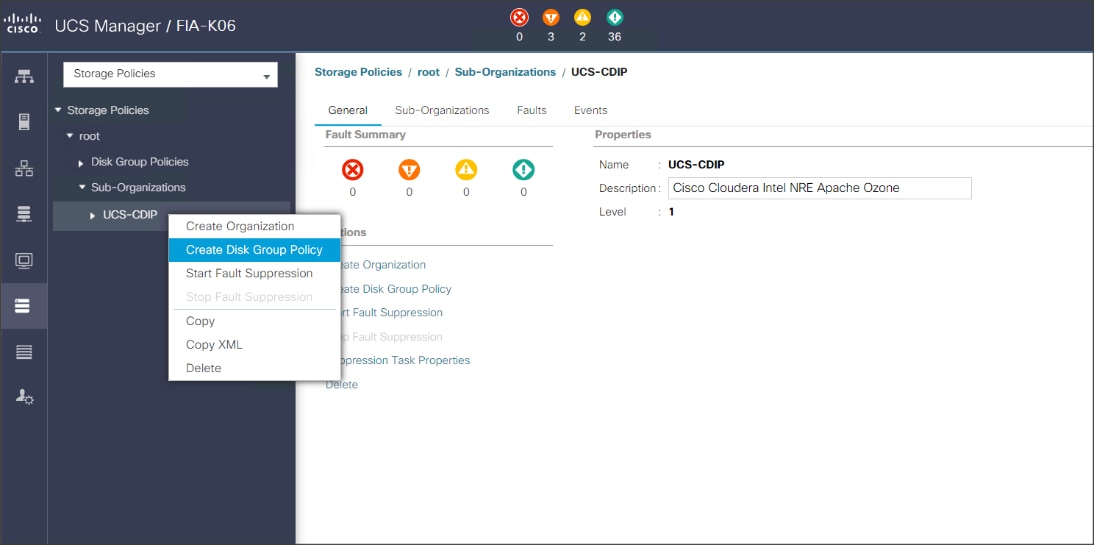1094x545 pixels.
Task: Open the LAN navigation icon
Action: click(x=24, y=168)
